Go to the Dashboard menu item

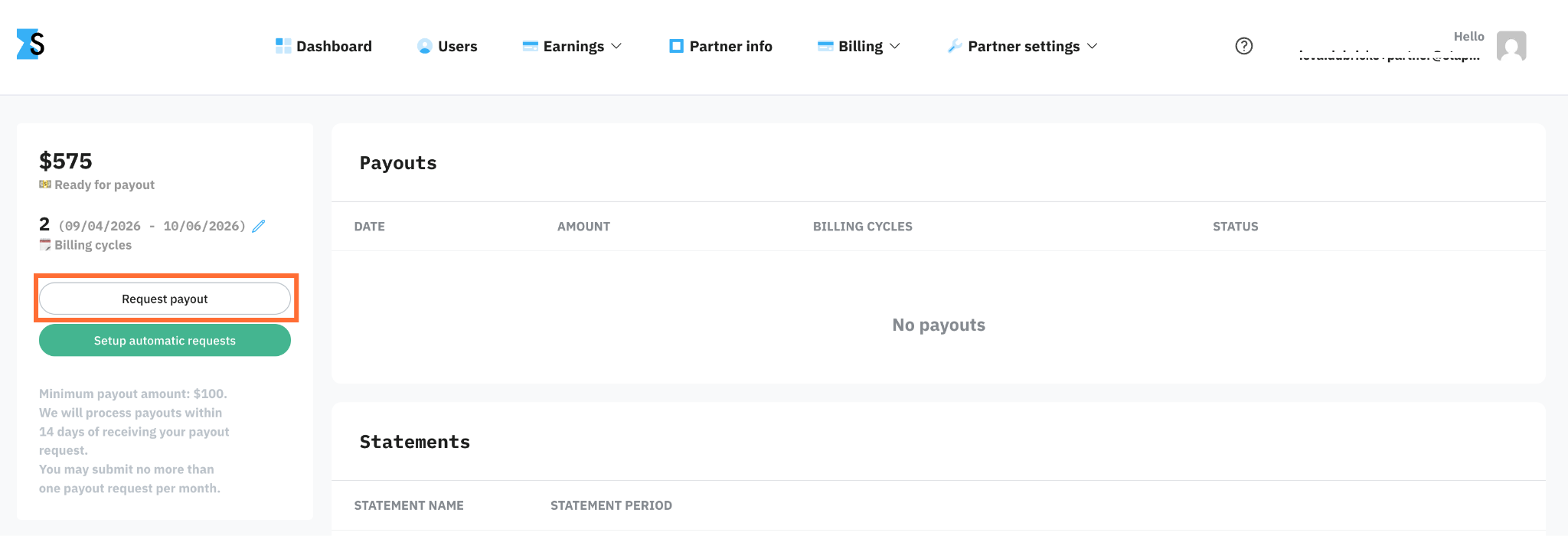pos(324,46)
